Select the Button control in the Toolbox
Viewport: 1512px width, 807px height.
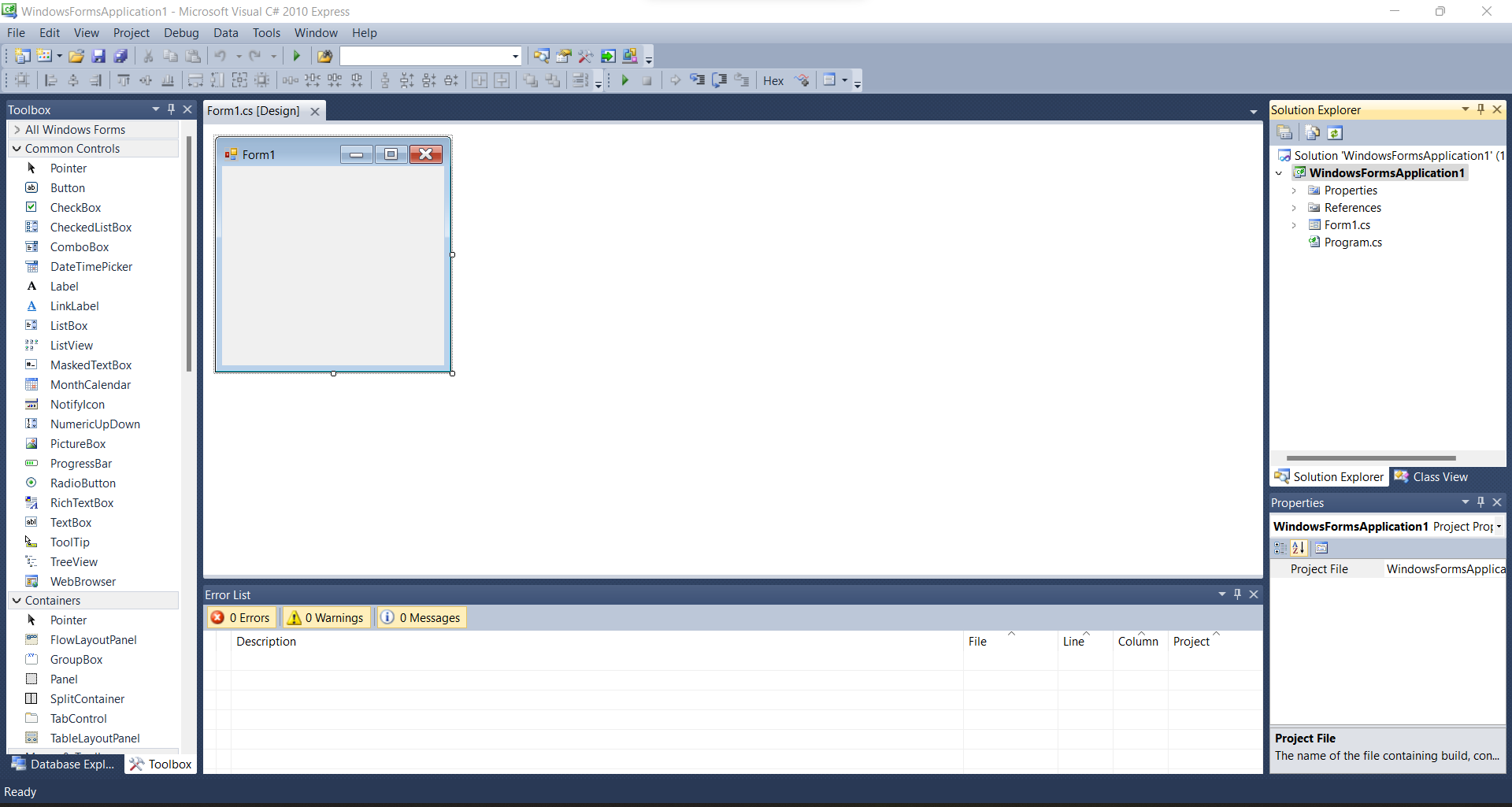click(x=67, y=187)
